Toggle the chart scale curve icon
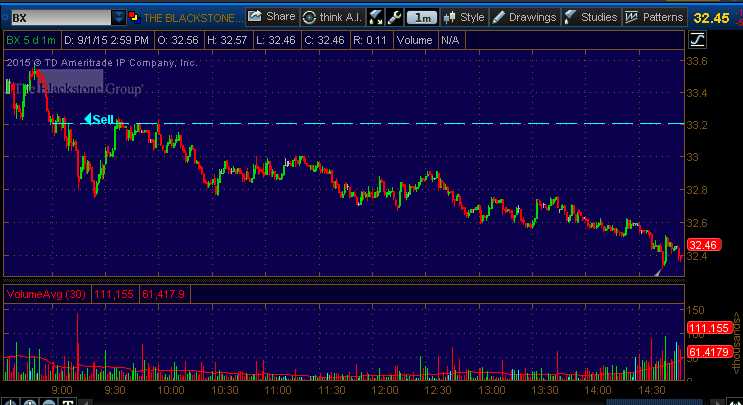The image size is (743, 405). point(696,40)
